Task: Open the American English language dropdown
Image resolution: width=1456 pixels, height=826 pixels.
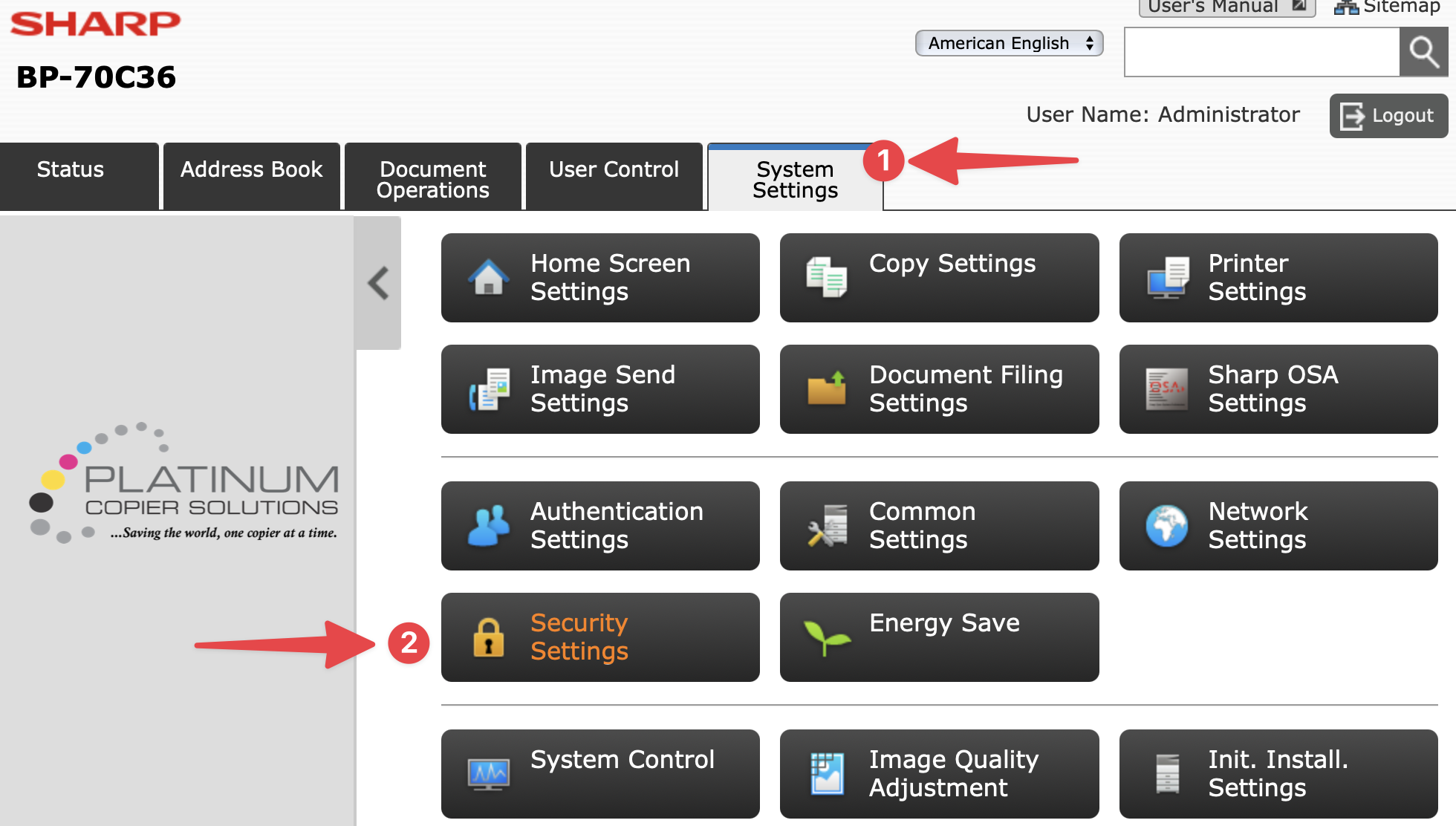Action: click(1009, 43)
